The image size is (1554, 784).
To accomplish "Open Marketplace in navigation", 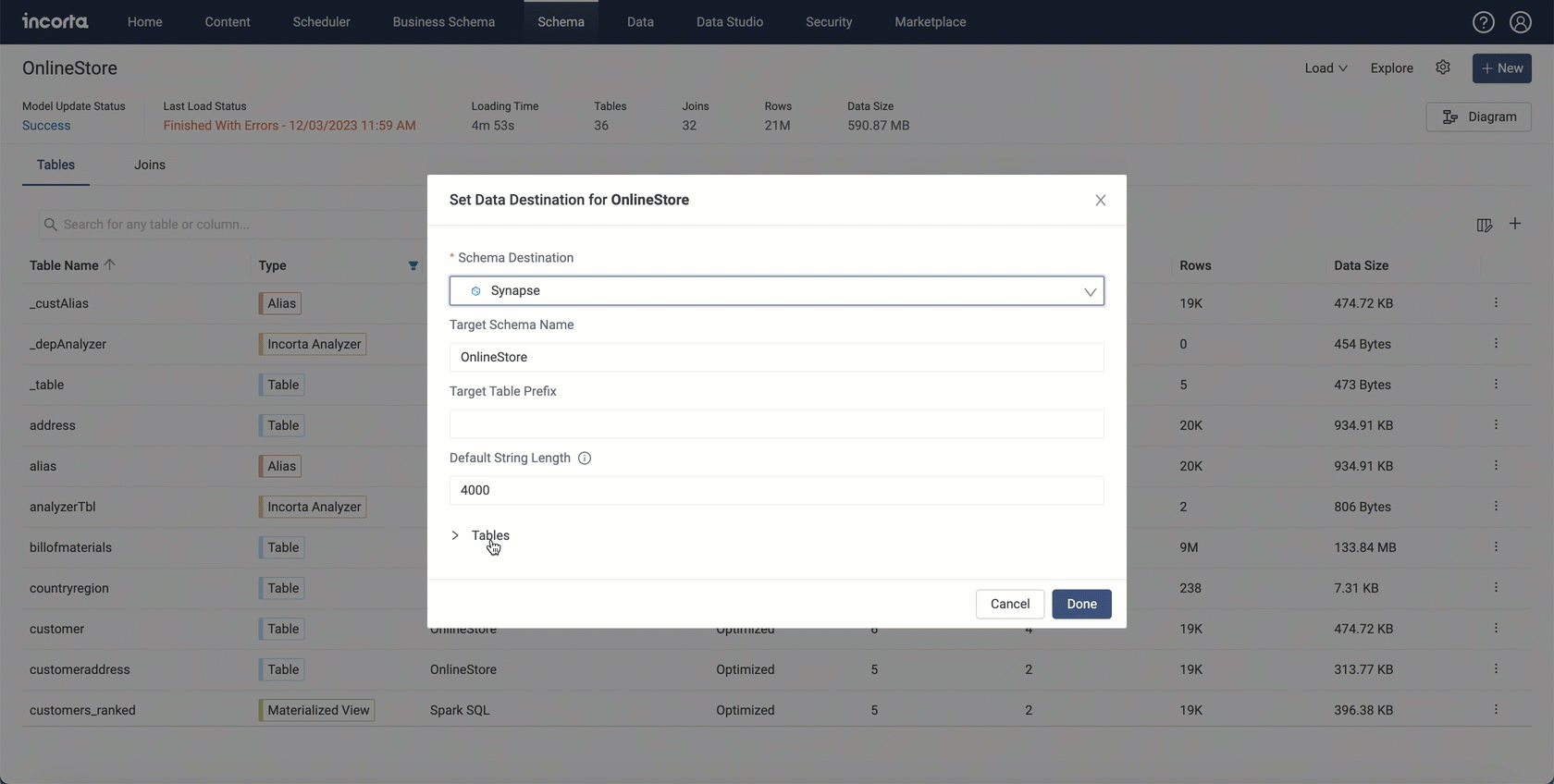I will pyautogui.click(x=931, y=22).
